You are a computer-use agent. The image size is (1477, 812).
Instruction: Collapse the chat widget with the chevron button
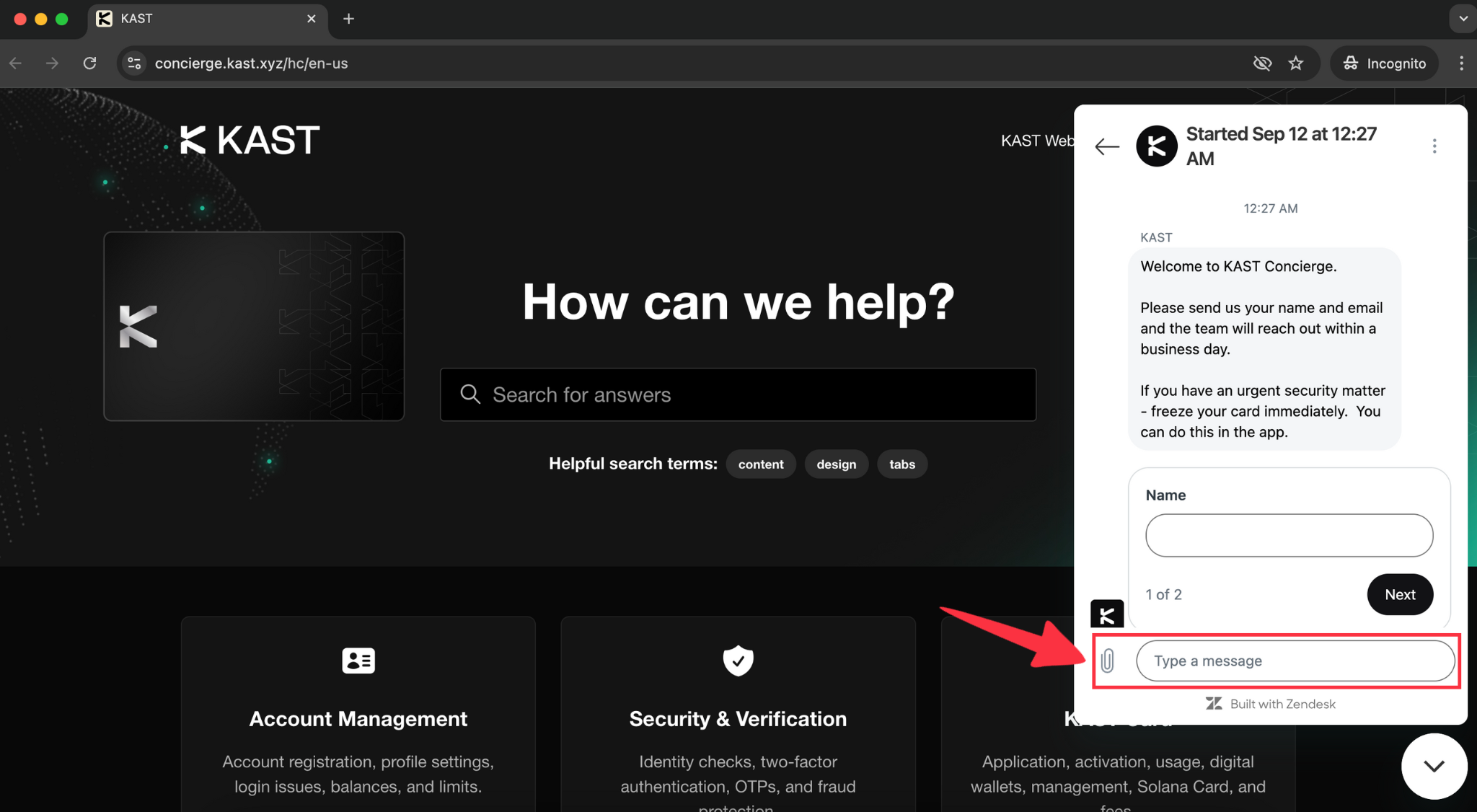pos(1434,766)
